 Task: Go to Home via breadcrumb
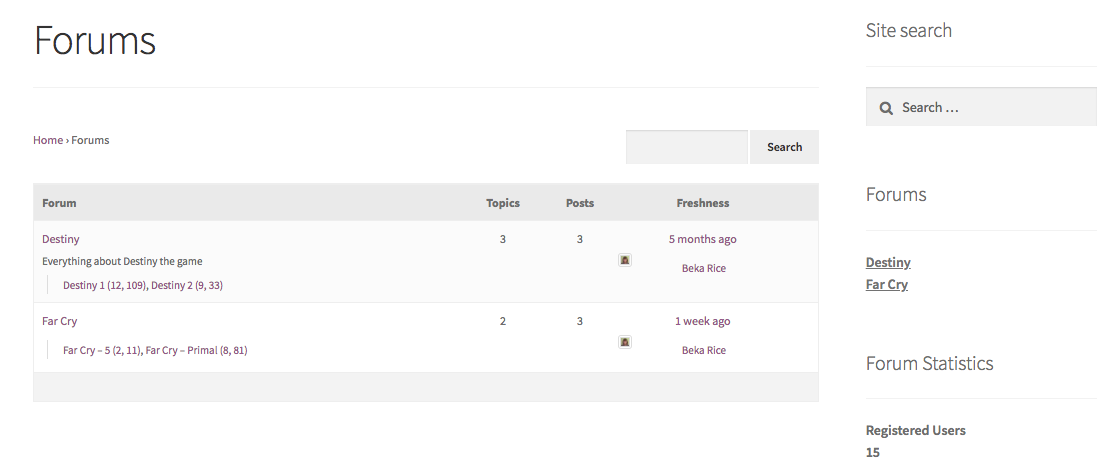tap(48, 140)
